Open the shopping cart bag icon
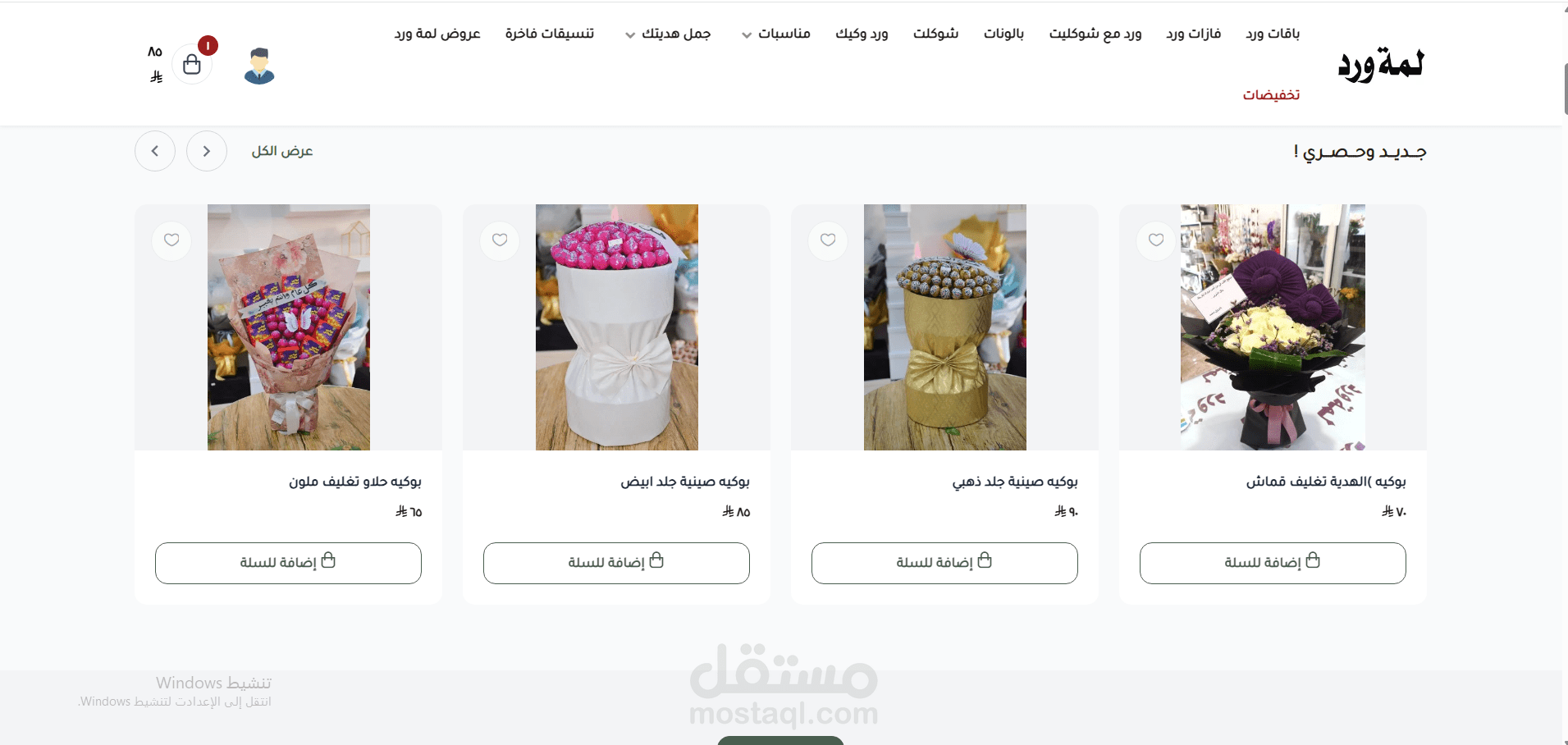The image size is (1568, 745). click(192, 64)
